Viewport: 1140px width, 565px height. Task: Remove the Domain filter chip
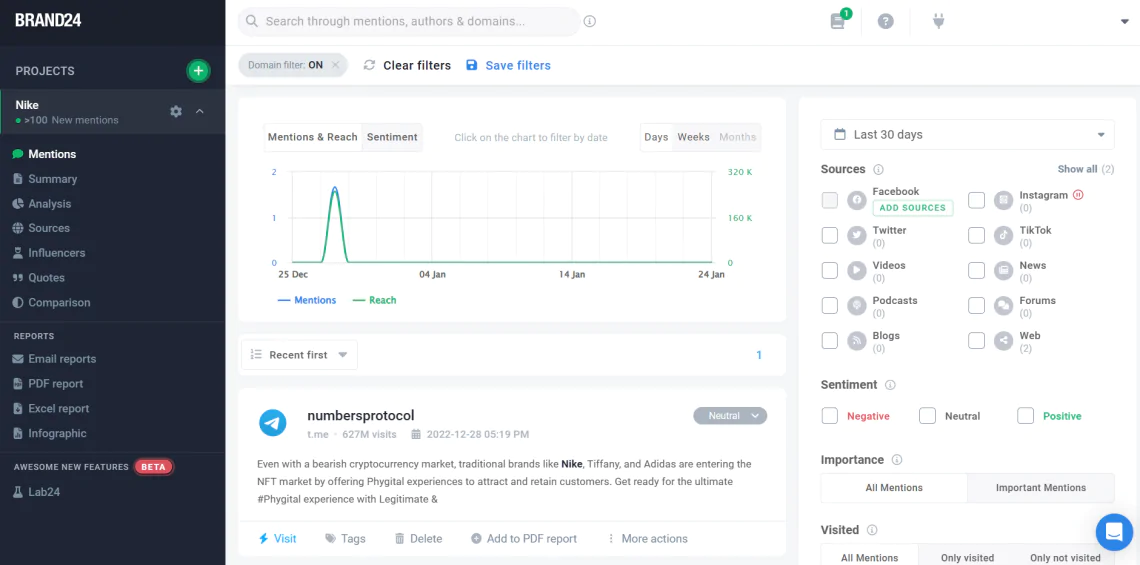coord(336,65)
